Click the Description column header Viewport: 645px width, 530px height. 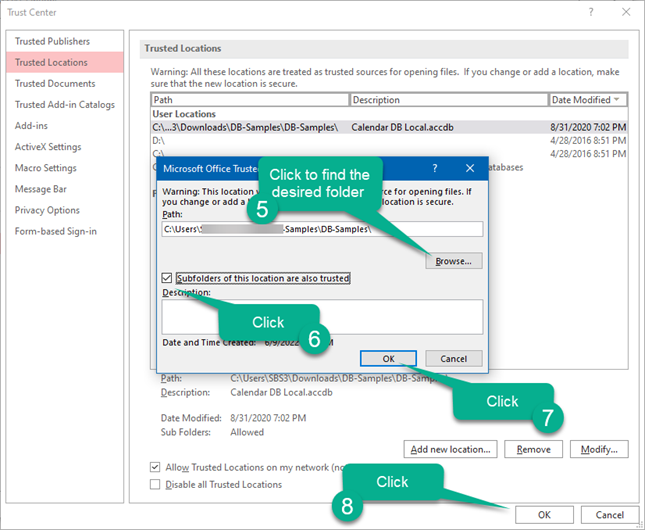(448, 100)
